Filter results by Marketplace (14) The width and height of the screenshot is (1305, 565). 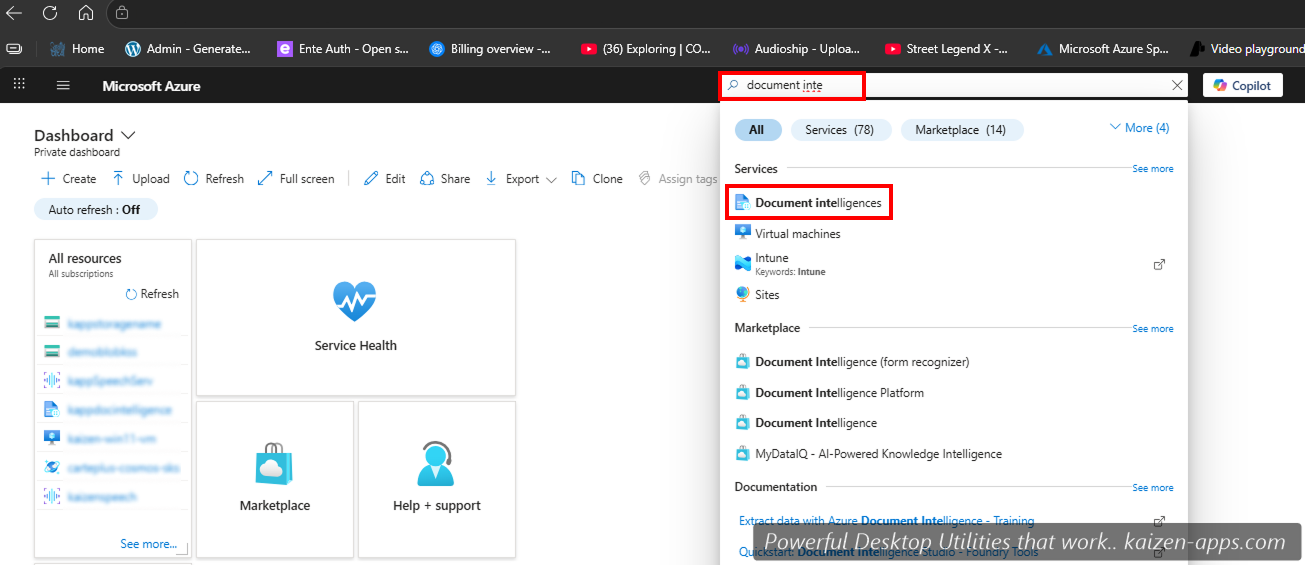[x=961, y=130]
